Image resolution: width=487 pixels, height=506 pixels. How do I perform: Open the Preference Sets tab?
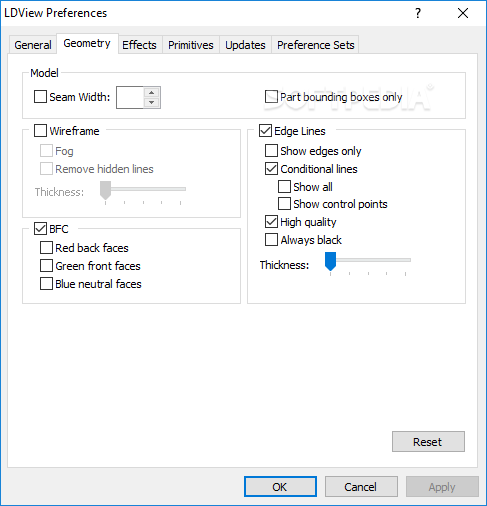pyautogui.click(x=316, y=45)
